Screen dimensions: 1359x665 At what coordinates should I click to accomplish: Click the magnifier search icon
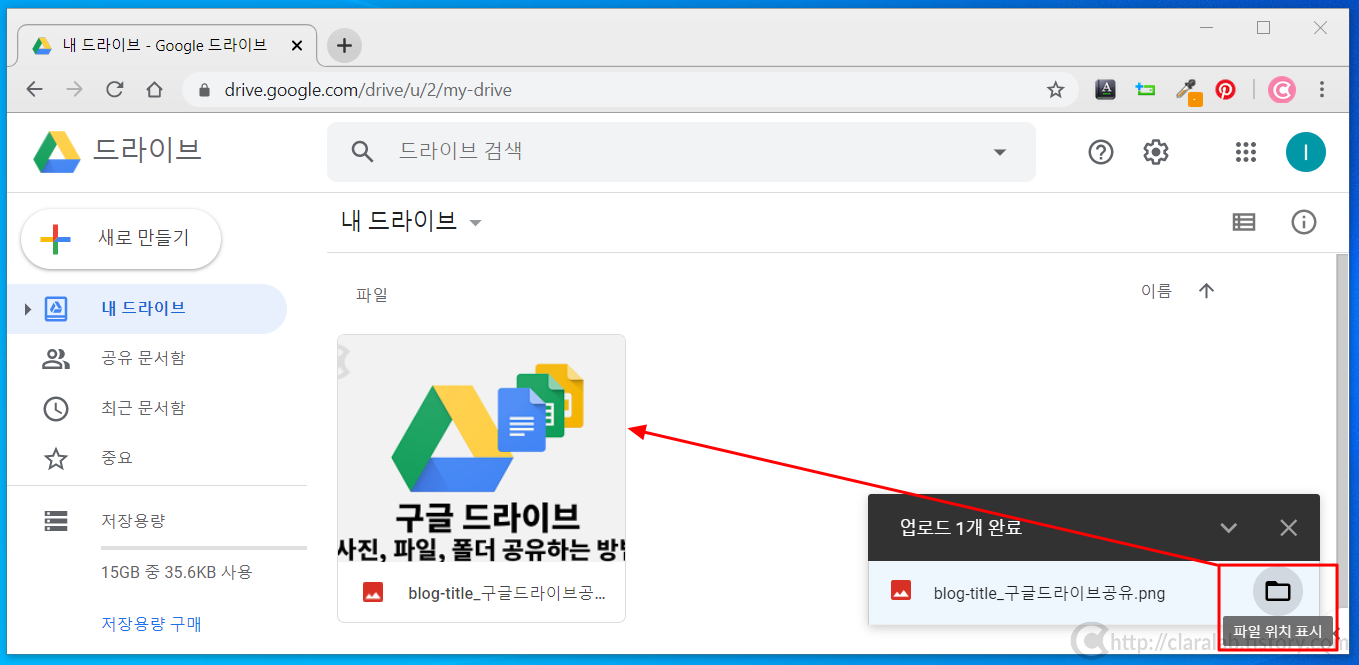point(362,152)
